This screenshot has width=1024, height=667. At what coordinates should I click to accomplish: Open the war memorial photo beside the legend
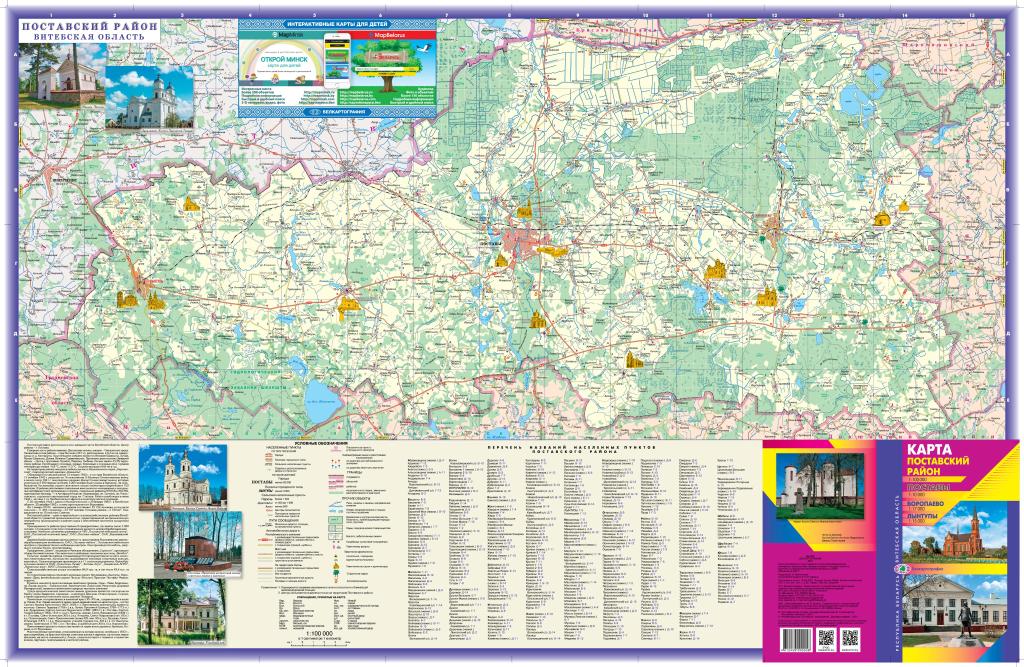click(197, 541)
